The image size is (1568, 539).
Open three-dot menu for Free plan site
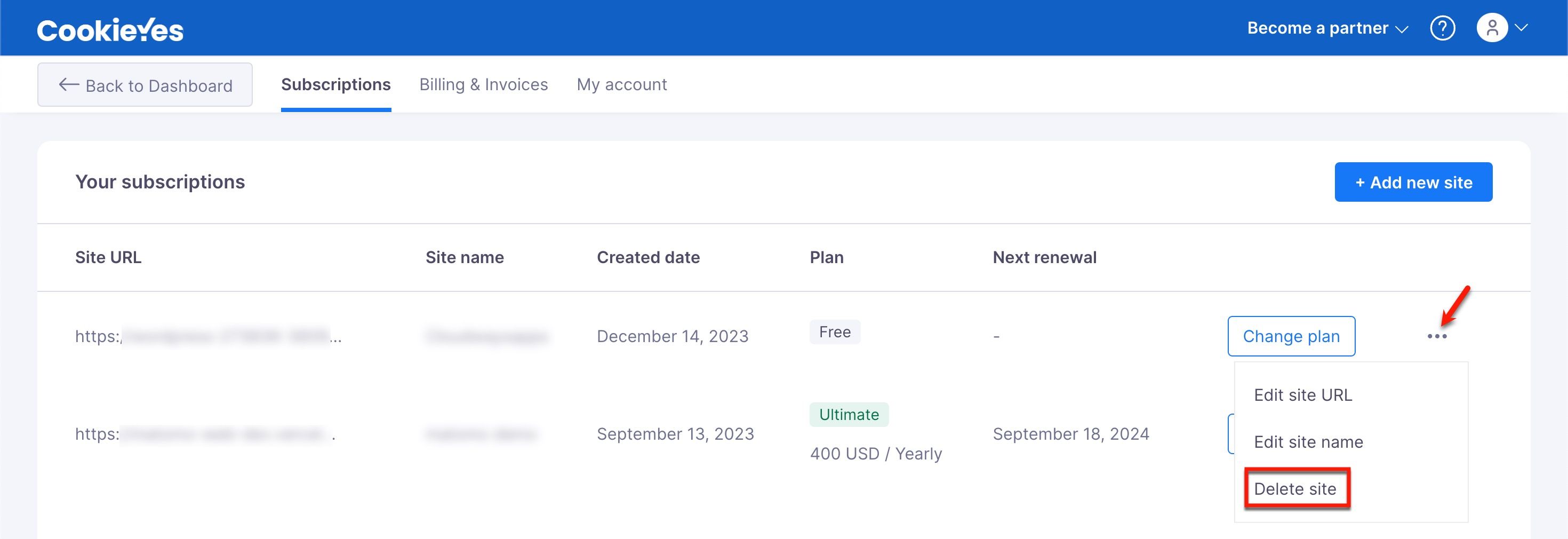click(x=1436, y=336)
